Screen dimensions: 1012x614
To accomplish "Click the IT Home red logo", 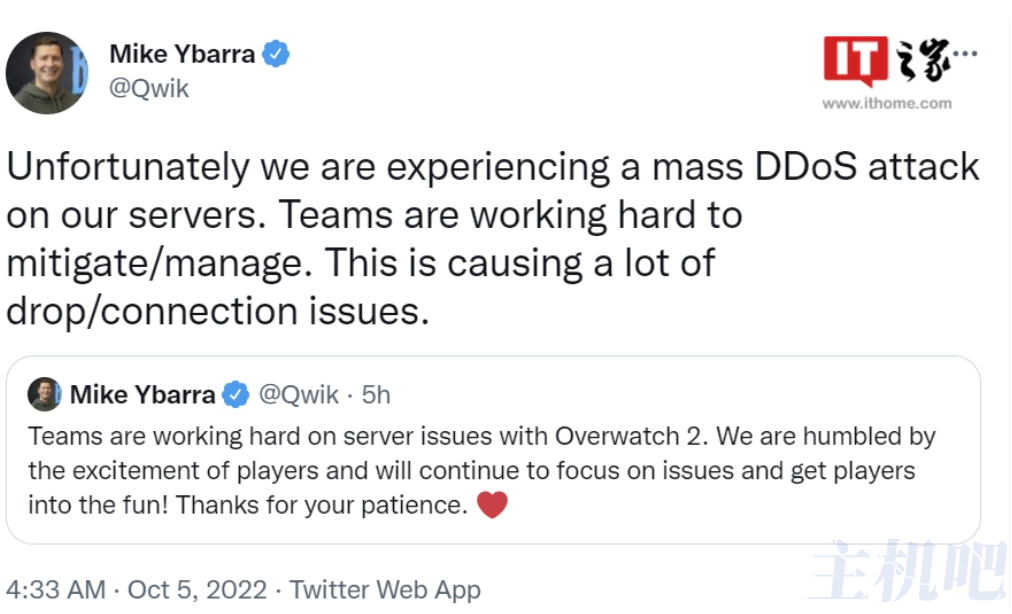I will pos(856,61).
